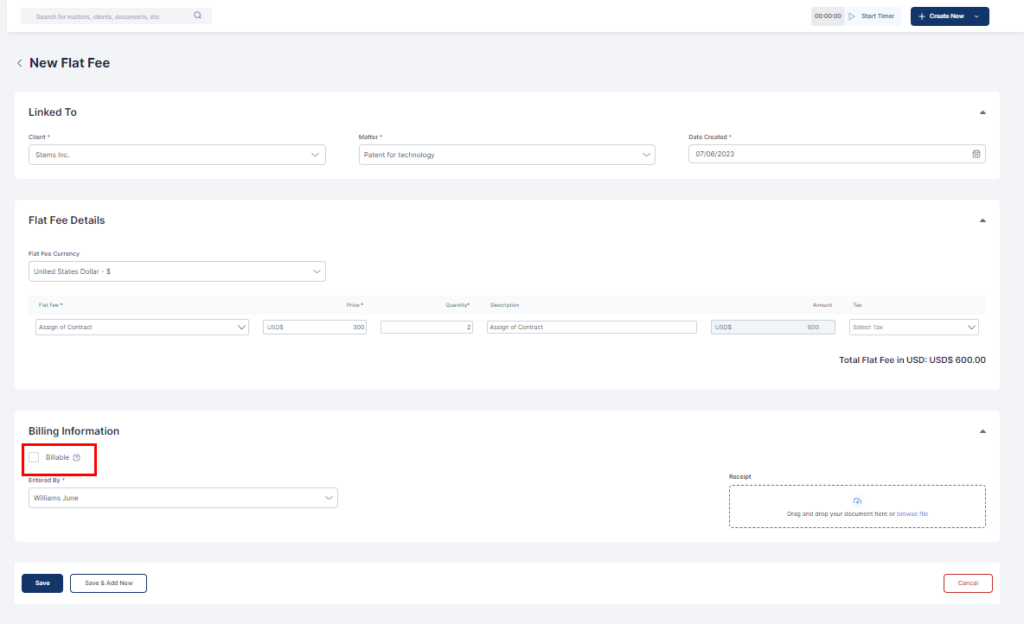Viewport: 1024px width, 624px height.
Task: Collapse the Billing Information section
Action: click(982, 431)
